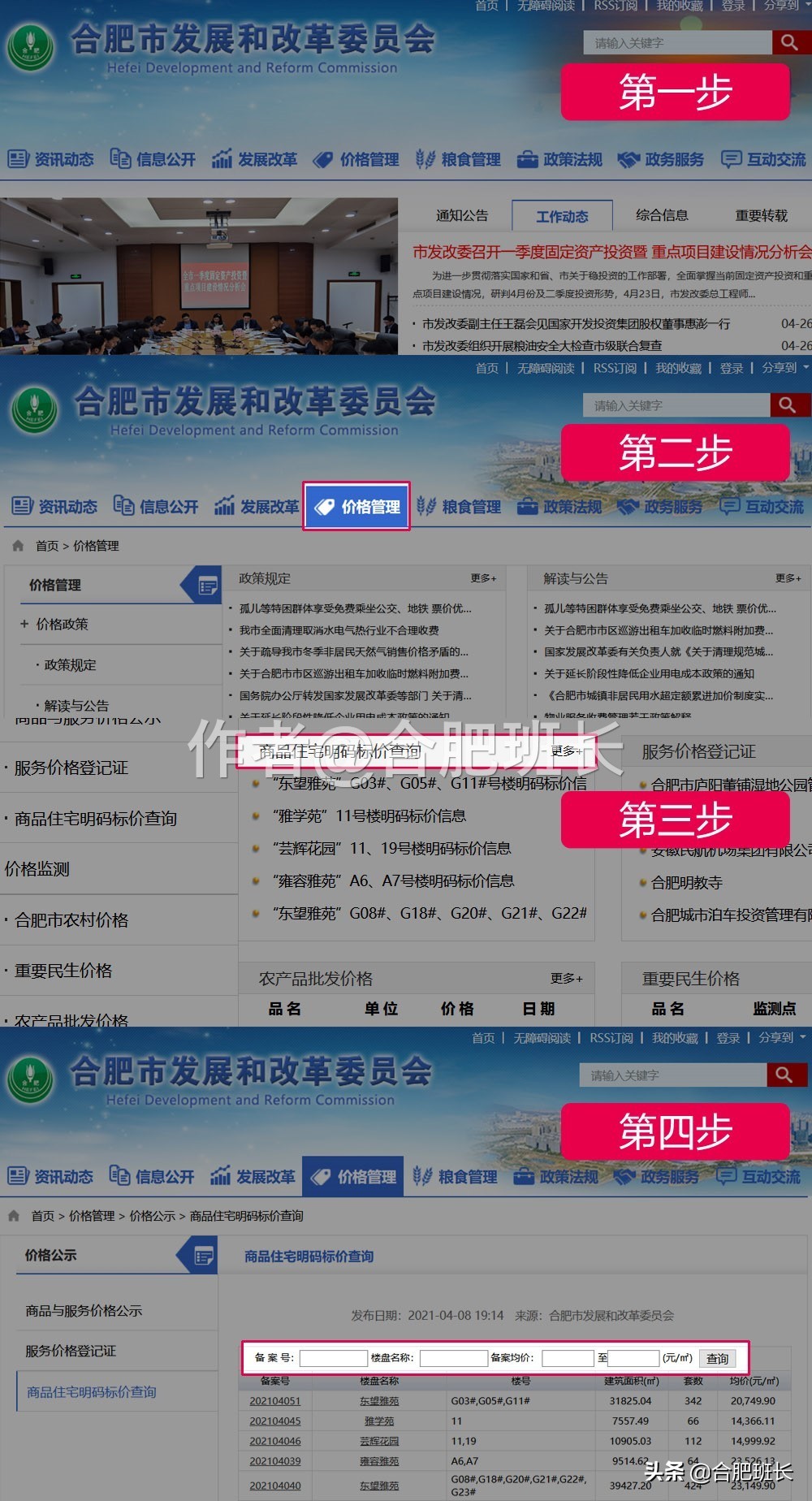
Task: Open "东望雅苑" G08#、G18#、G20# listing
Action: (430, 913)
